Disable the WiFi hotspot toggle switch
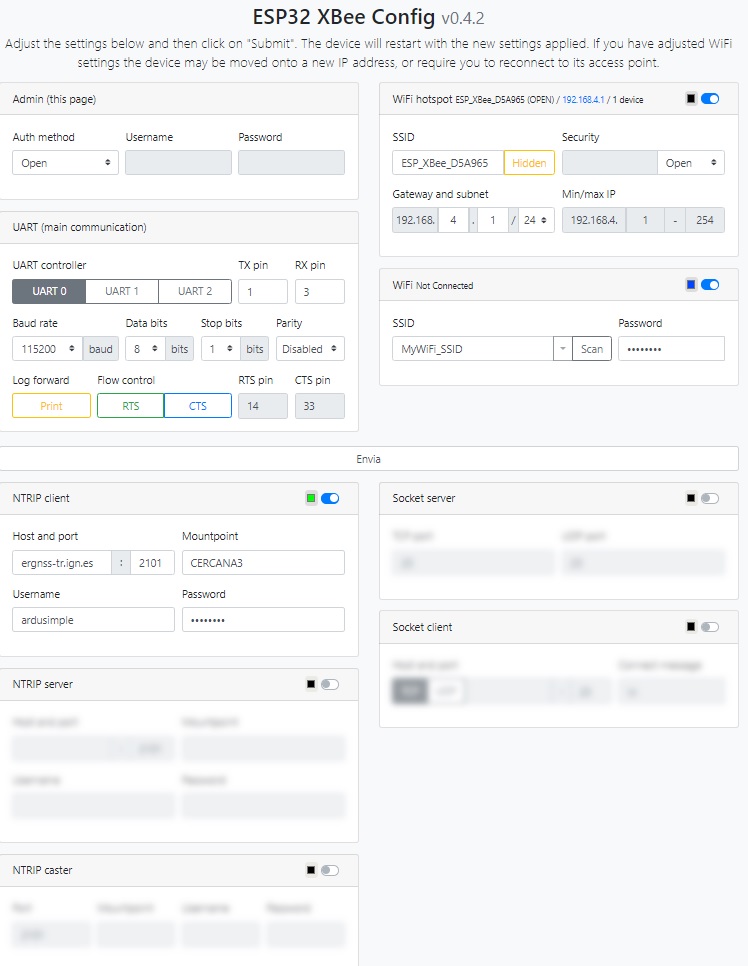The height and width of the screenshot is (966, 748). pyautogui.click(x=710, y=99)
